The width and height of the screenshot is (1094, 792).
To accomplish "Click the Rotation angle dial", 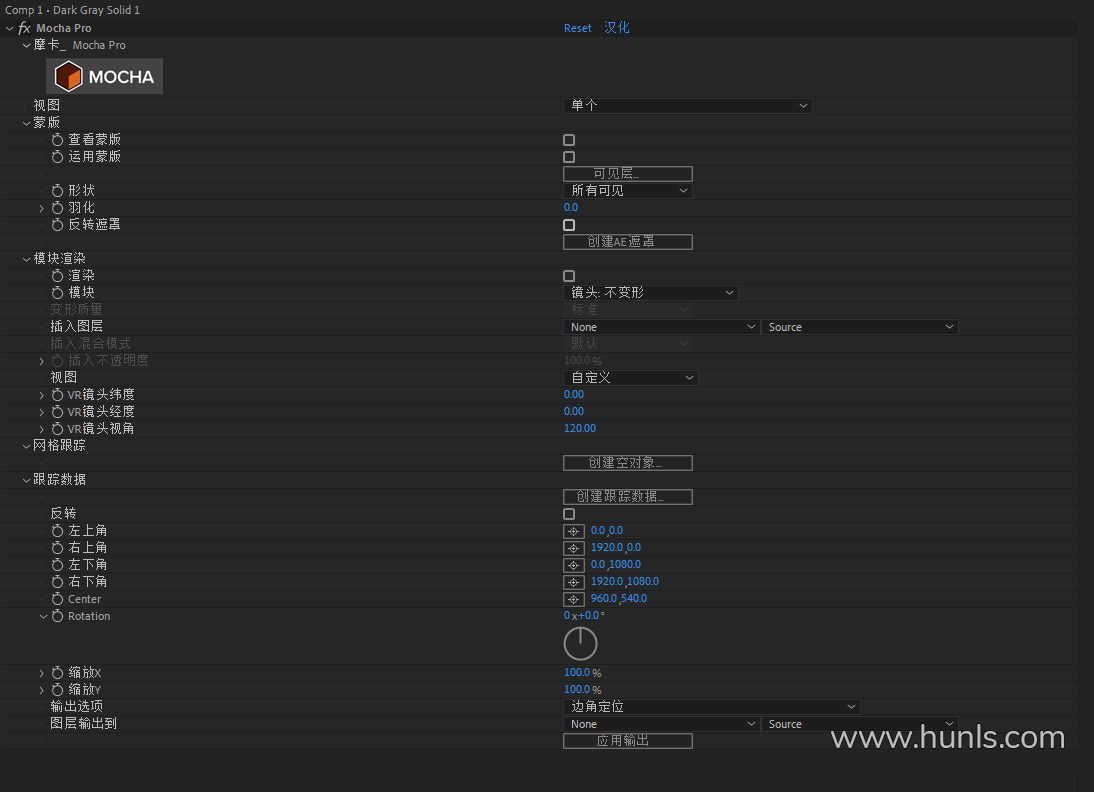I will [580, 643].
